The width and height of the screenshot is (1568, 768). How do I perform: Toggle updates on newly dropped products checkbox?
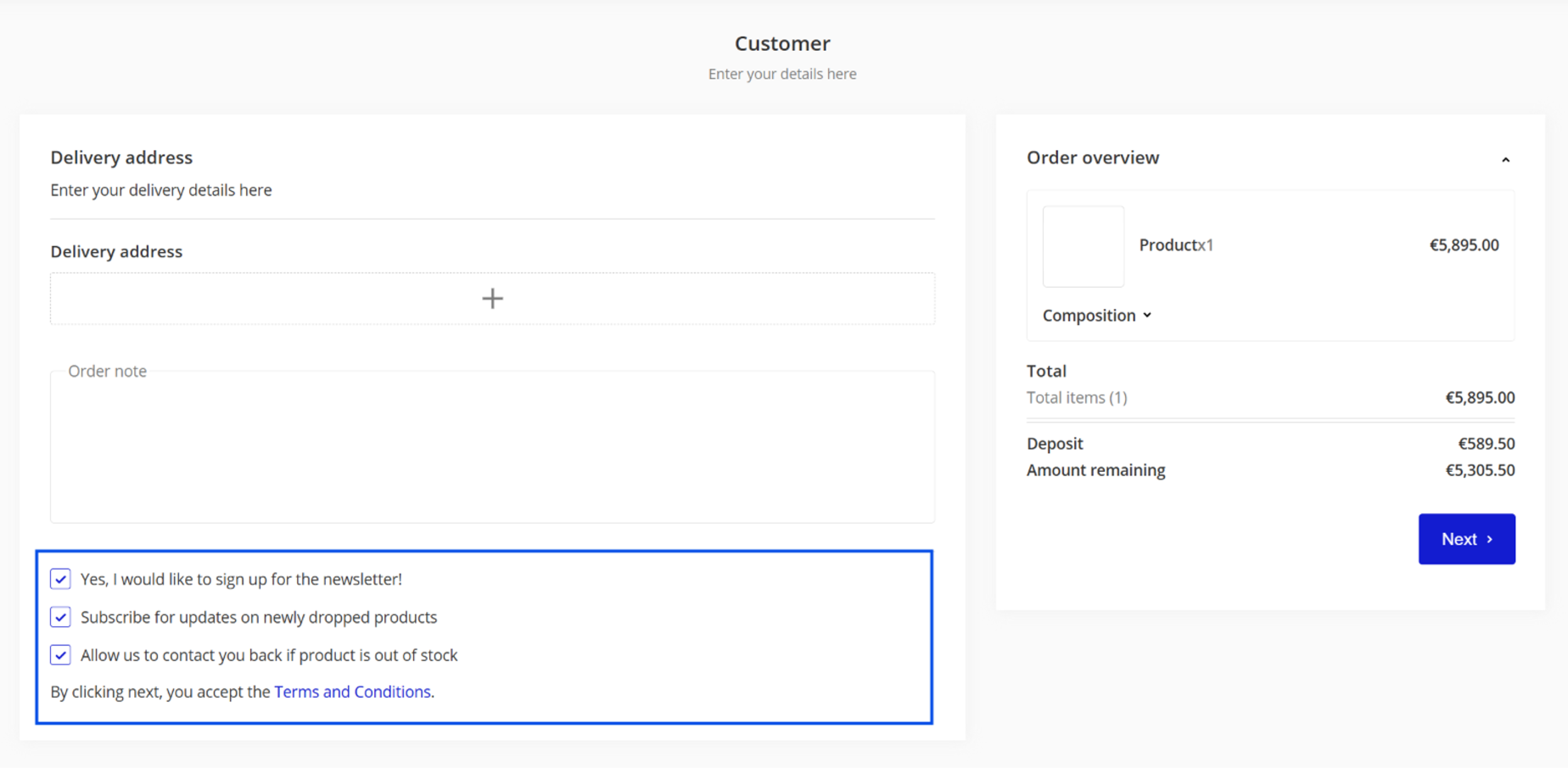tap(60, 617)
